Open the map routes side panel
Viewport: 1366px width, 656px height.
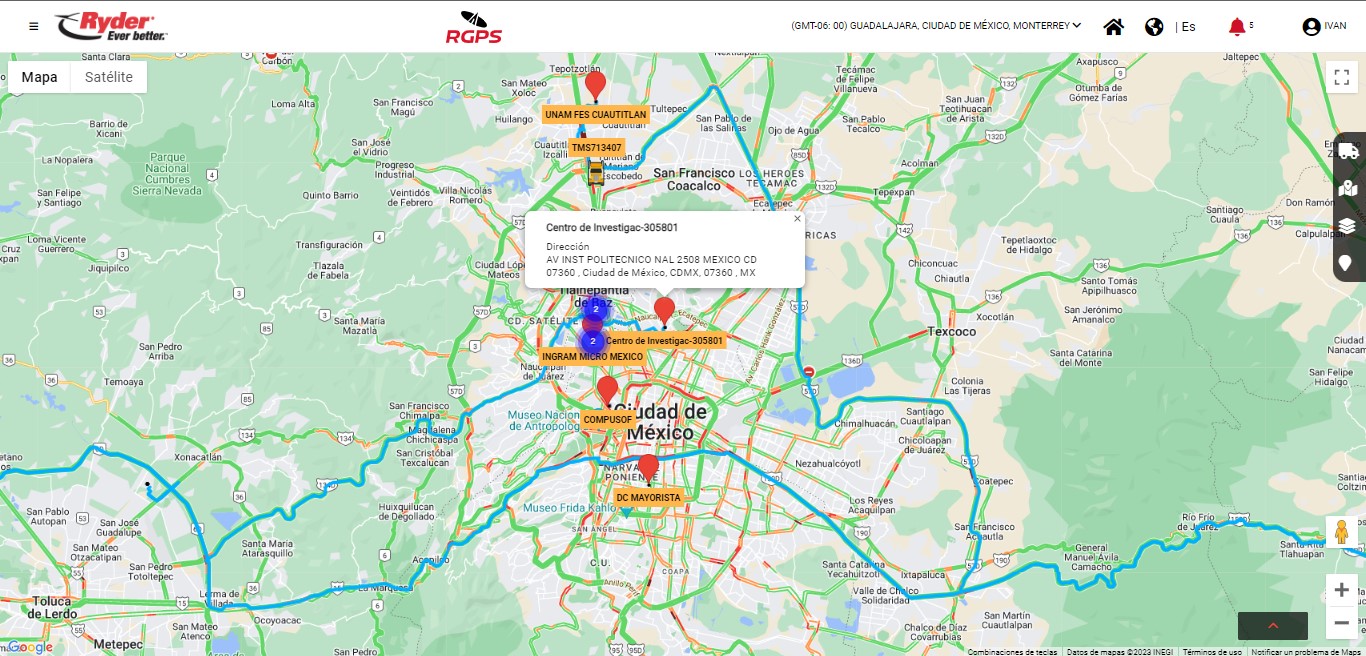(x=1348, y=188)
